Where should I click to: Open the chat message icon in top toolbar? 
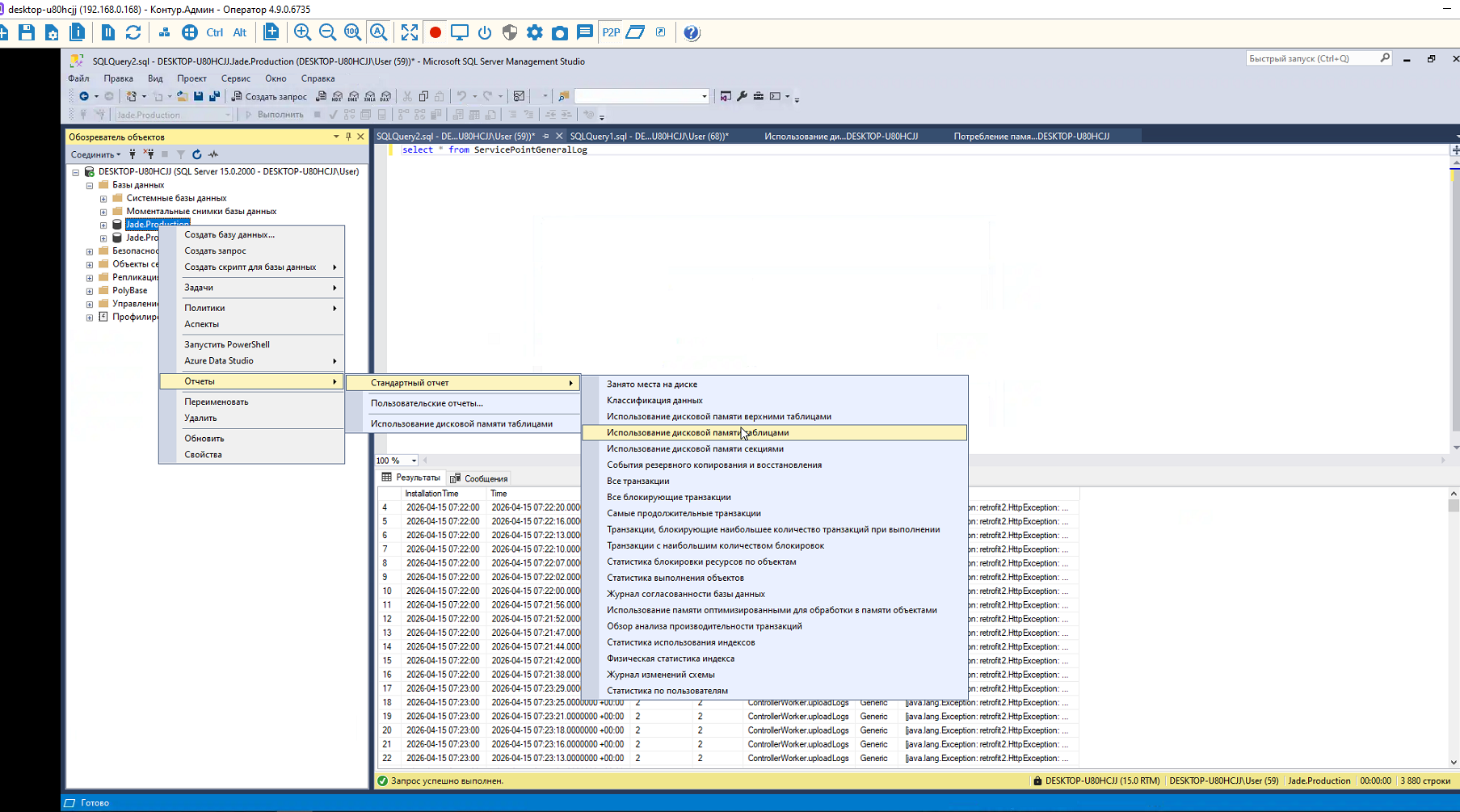[x=585, y=32]
